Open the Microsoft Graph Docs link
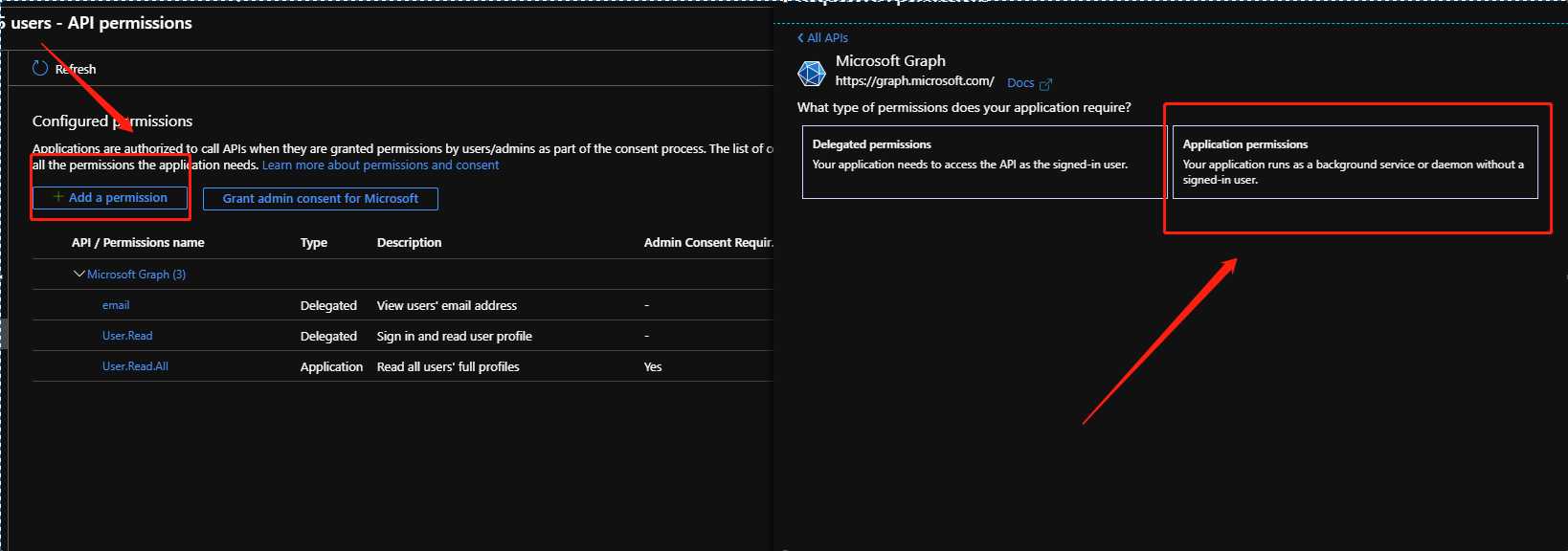This screenshot has width=1568, height=551. click(1020, 83)
